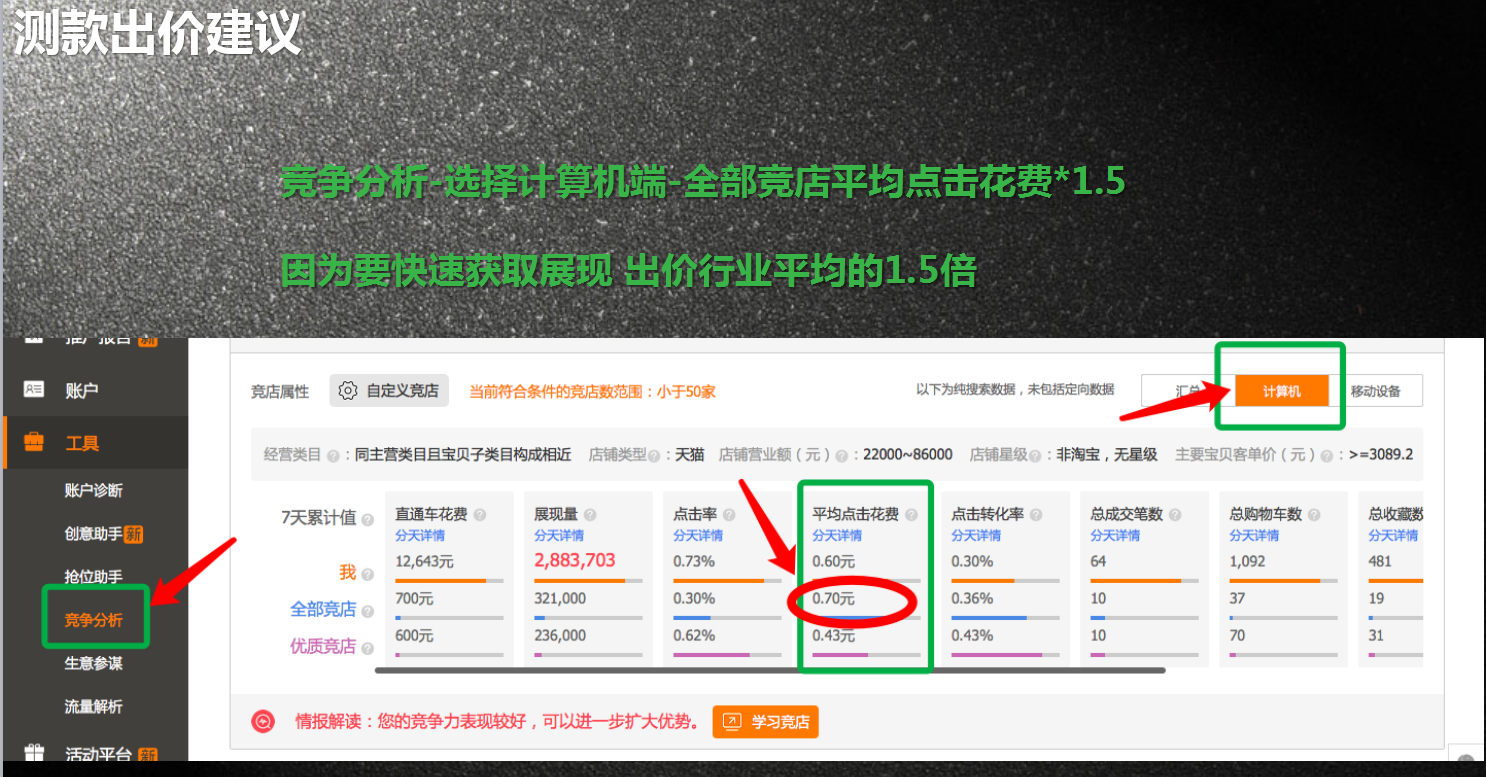This screenshot has width=1486, height=777.
Task: Click the red circular icon beside 情报解读
Action: (x=263, y=721)
